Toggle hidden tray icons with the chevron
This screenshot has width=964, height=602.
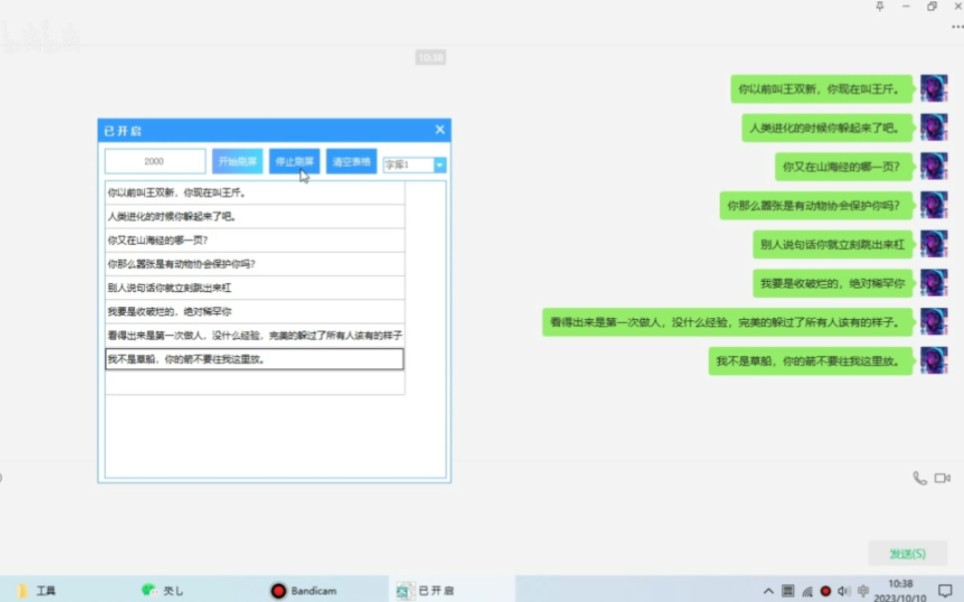768,590
